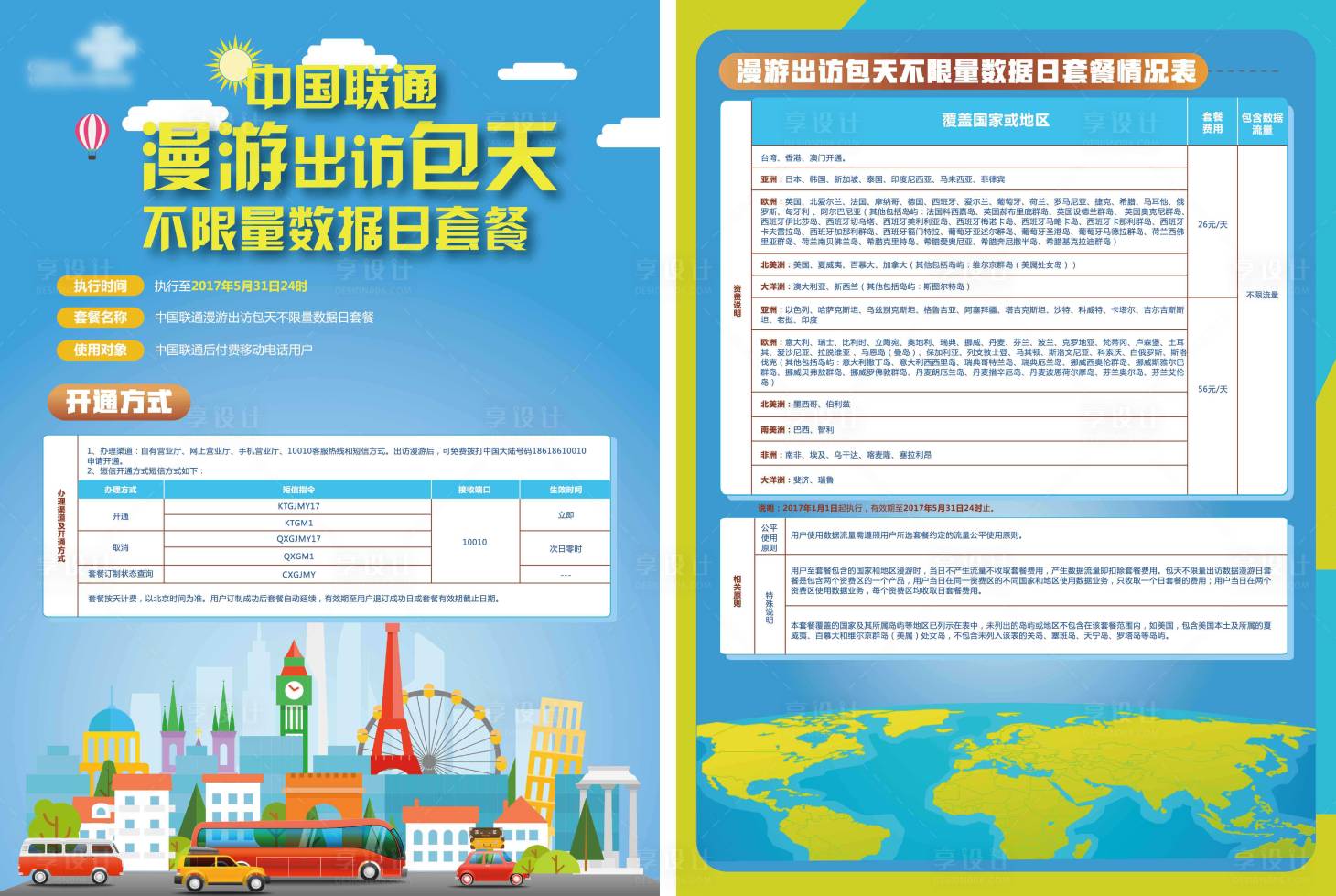Click the 公平使用原则 label
This screenshot has width=1336, height=896.
(769, 538)
